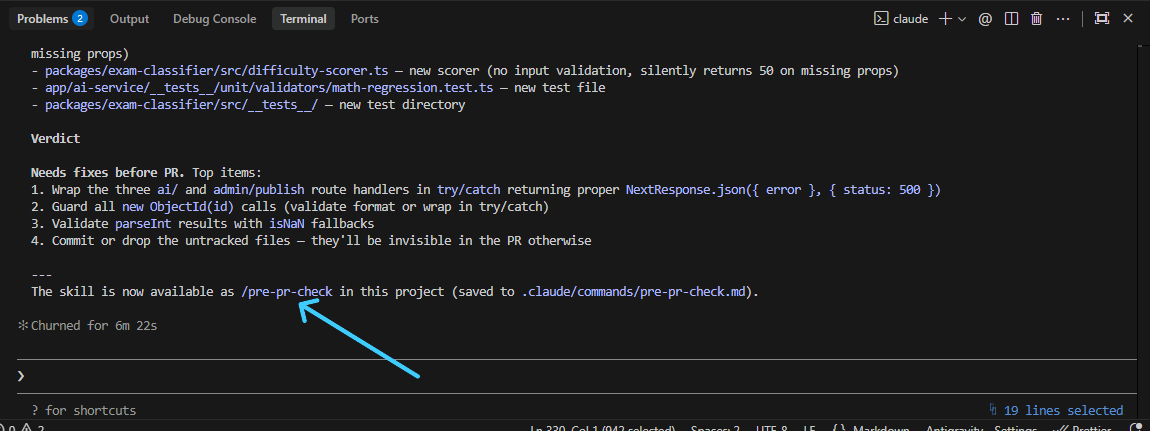Click the spinner asterisk before Churned
1150x431 pixels.
(22, 325)
